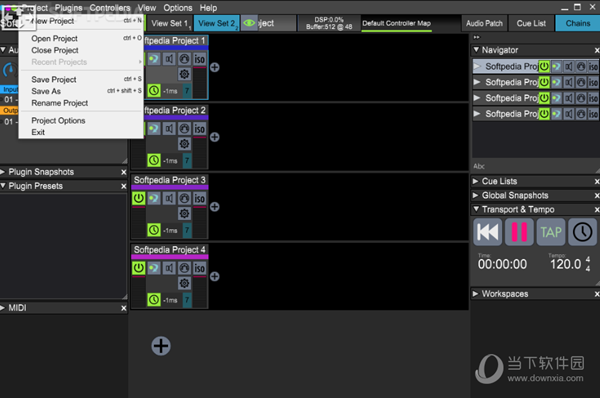Expand the second Softpedia Project row in Navigator
Viewport: 600px width, 398px height.
477,82
